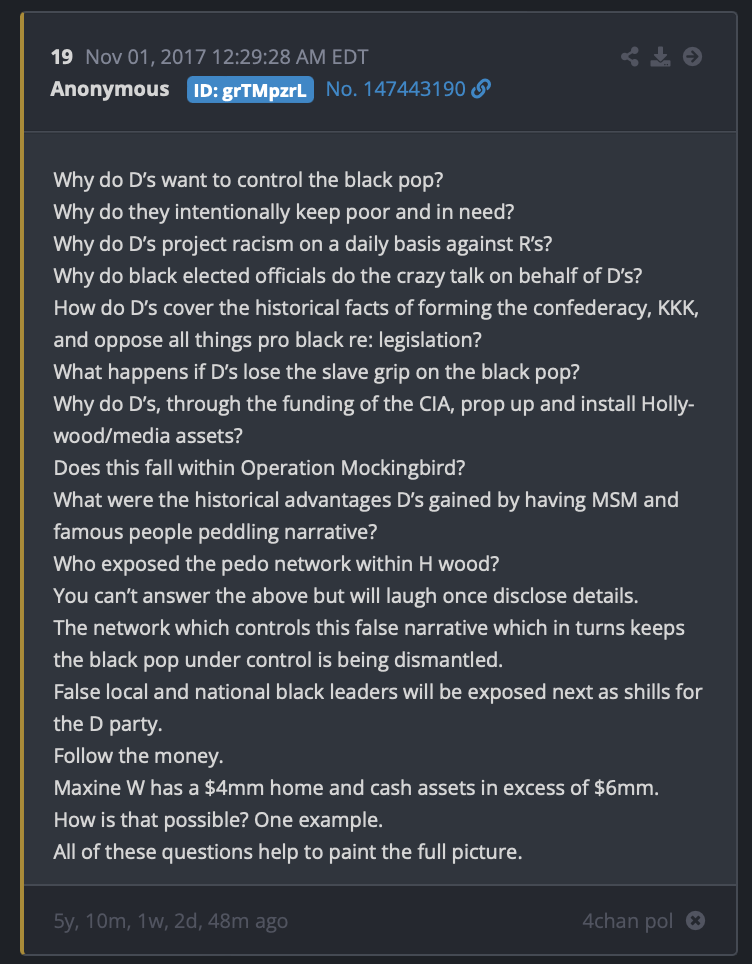Image resolution: width=752 pixels, height=964 pixels.
Task: Click the relative time '5y, 10m, 1w, 2d, 48m ago'
Action: click(171, 921)
